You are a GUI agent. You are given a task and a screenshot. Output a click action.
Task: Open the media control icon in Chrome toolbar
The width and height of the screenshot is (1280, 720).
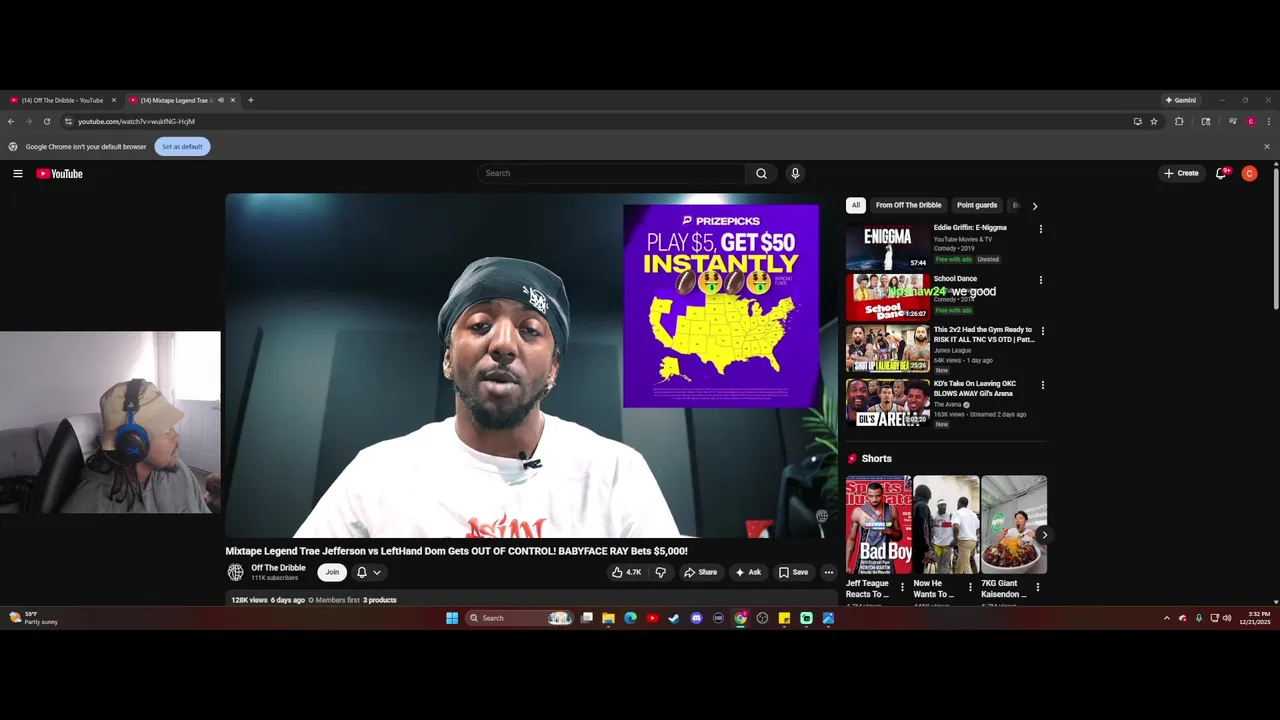click(1232, 121)
